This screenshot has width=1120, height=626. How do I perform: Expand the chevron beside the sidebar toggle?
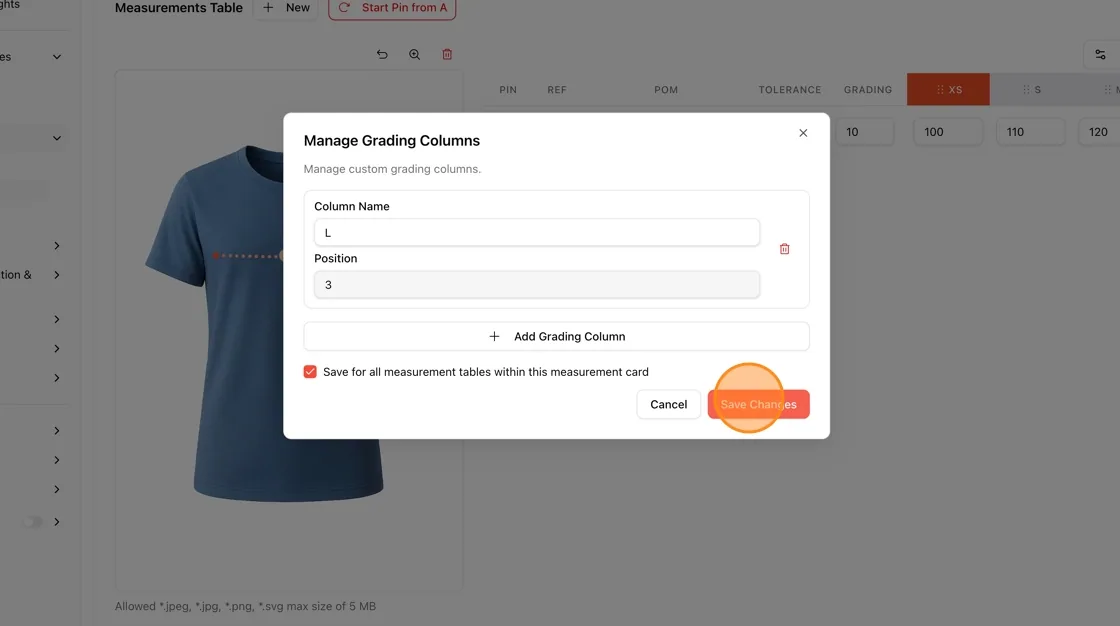[x=56, y=522]
